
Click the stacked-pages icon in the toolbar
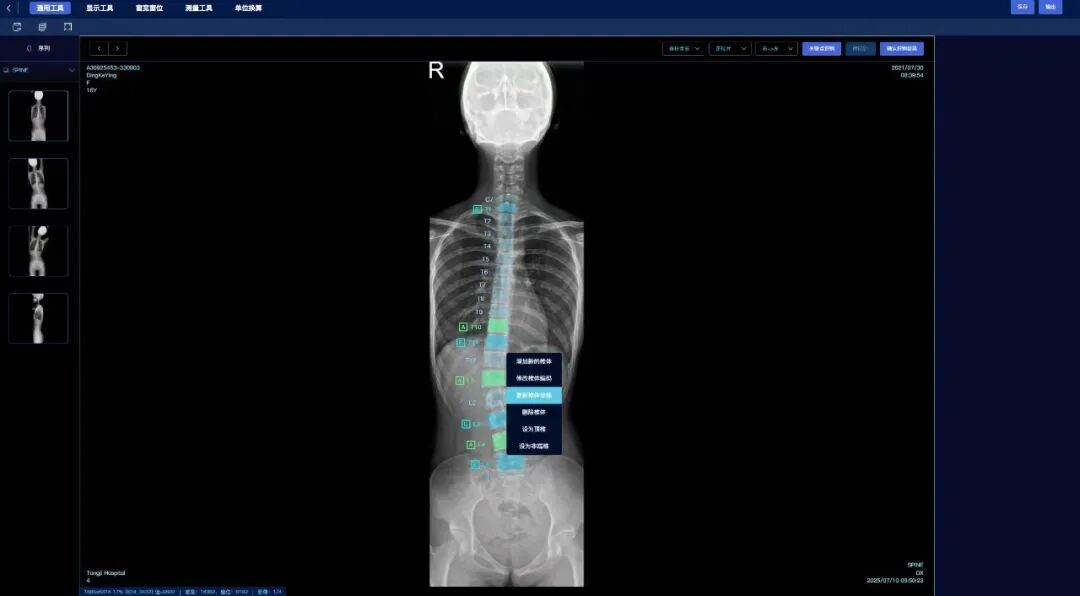pos(43,27)
